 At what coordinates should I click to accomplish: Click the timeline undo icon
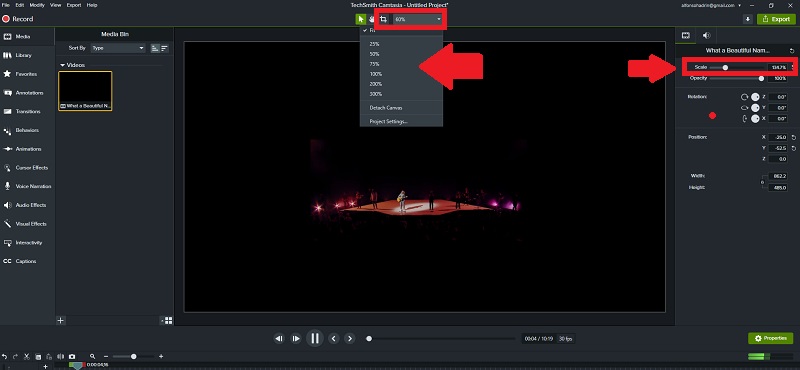(x=5, y=357)
